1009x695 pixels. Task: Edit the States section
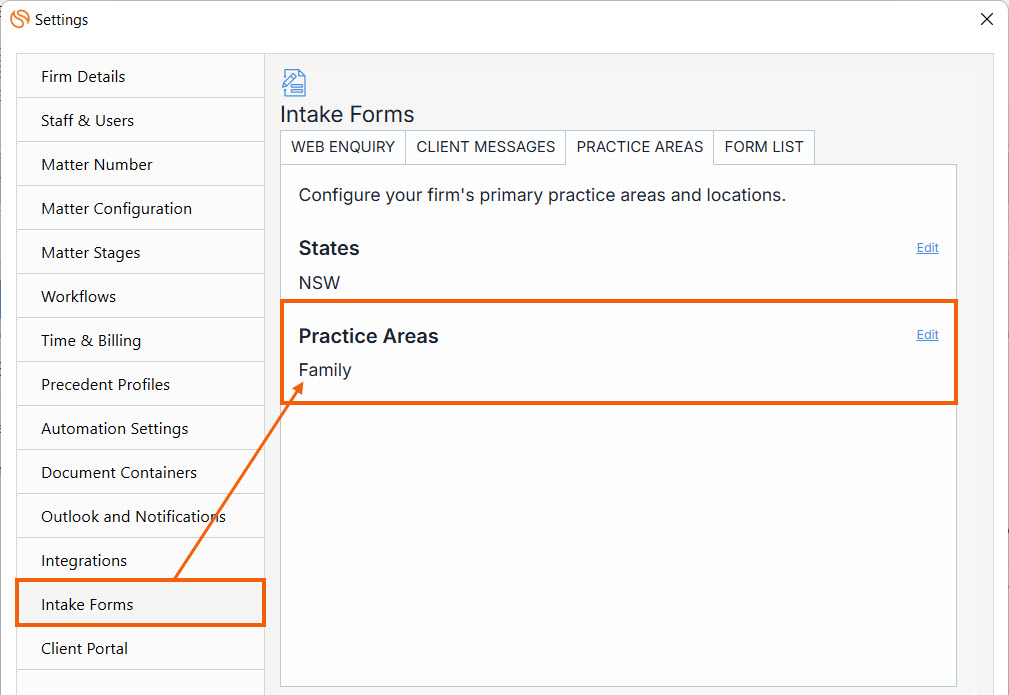(x=927, y=248)
